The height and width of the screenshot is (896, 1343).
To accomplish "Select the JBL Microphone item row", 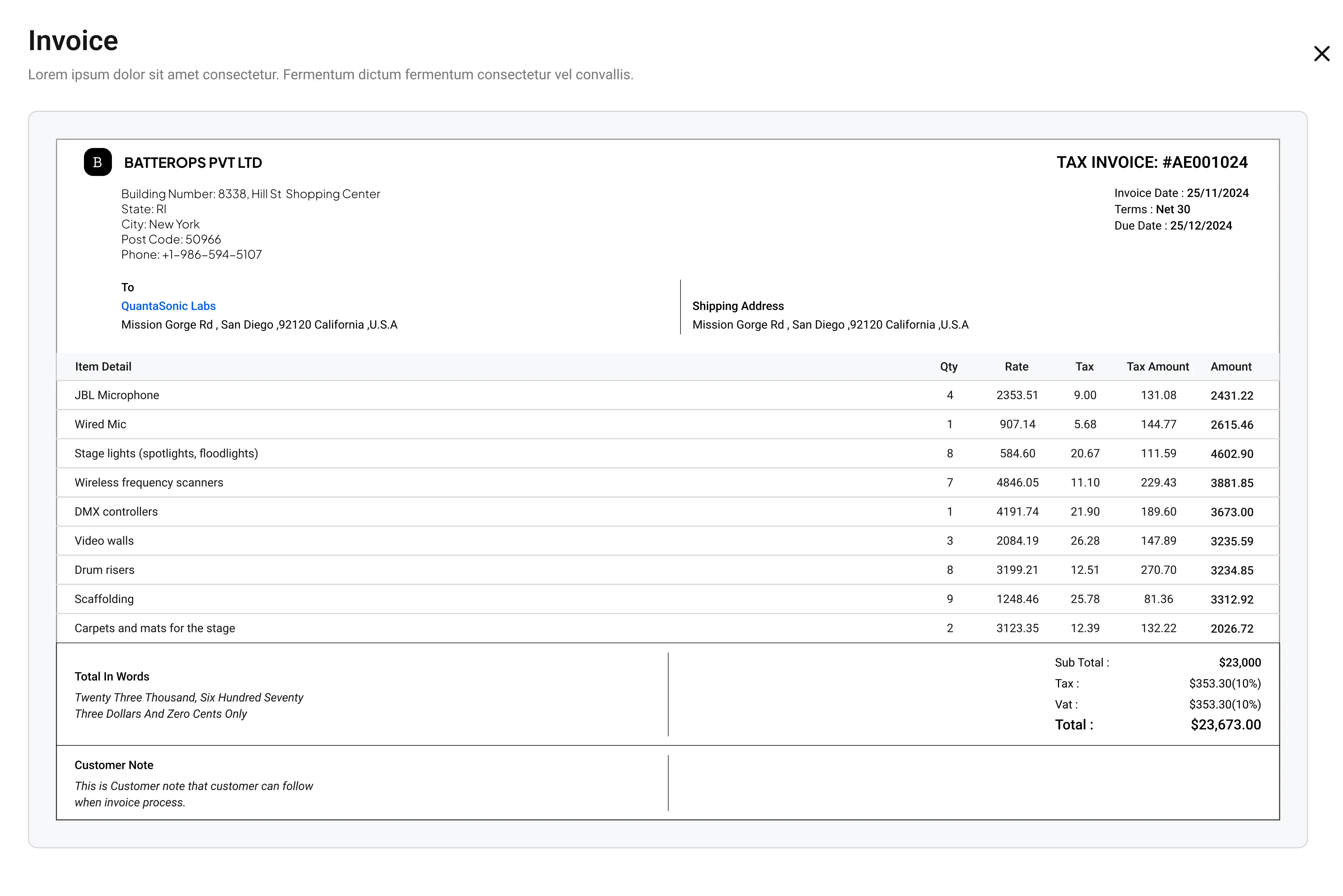I will click(668, 396).
